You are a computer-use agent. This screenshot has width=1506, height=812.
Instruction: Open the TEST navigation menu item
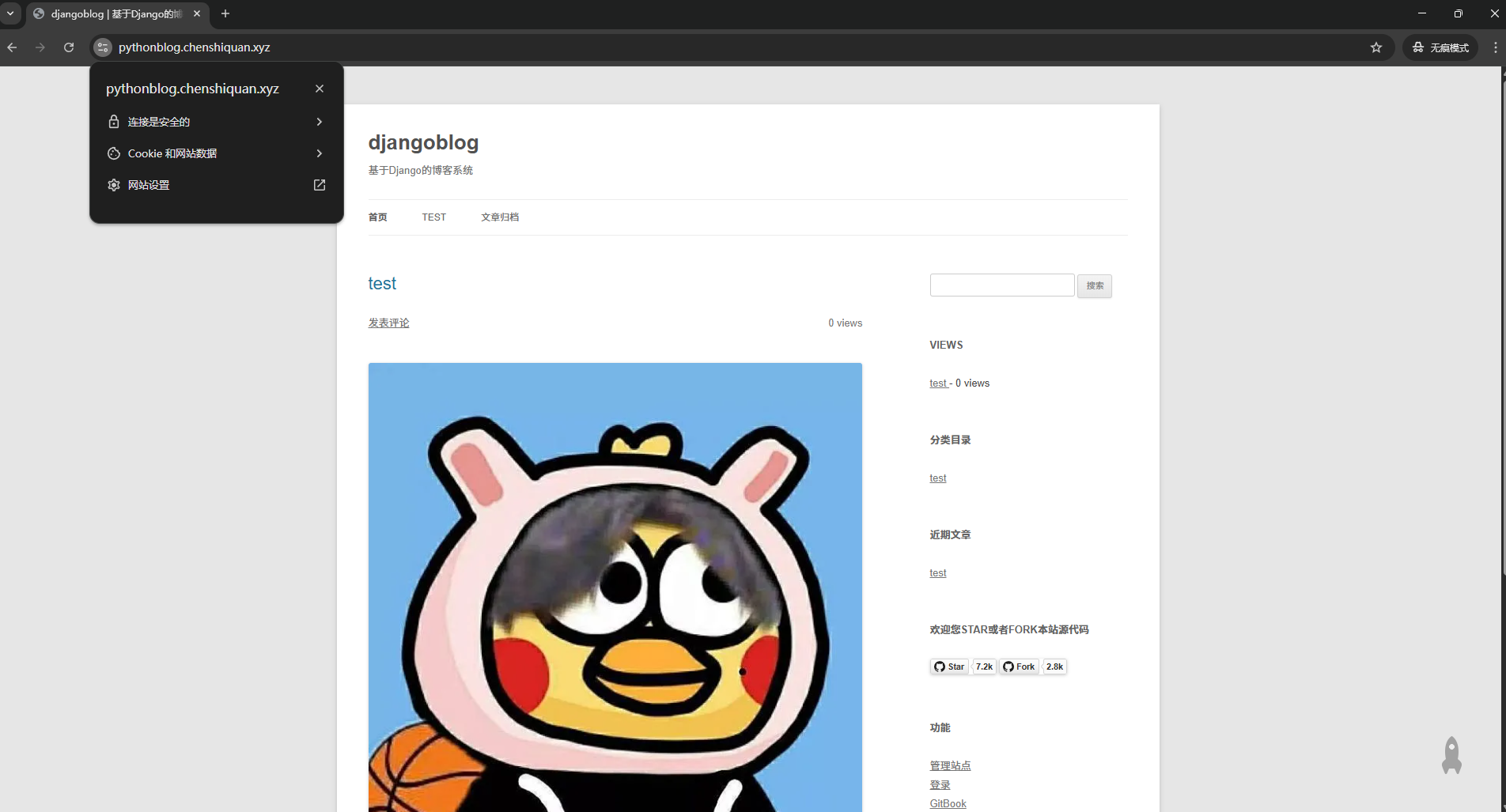pyautogui.click(x=433, y=217)
